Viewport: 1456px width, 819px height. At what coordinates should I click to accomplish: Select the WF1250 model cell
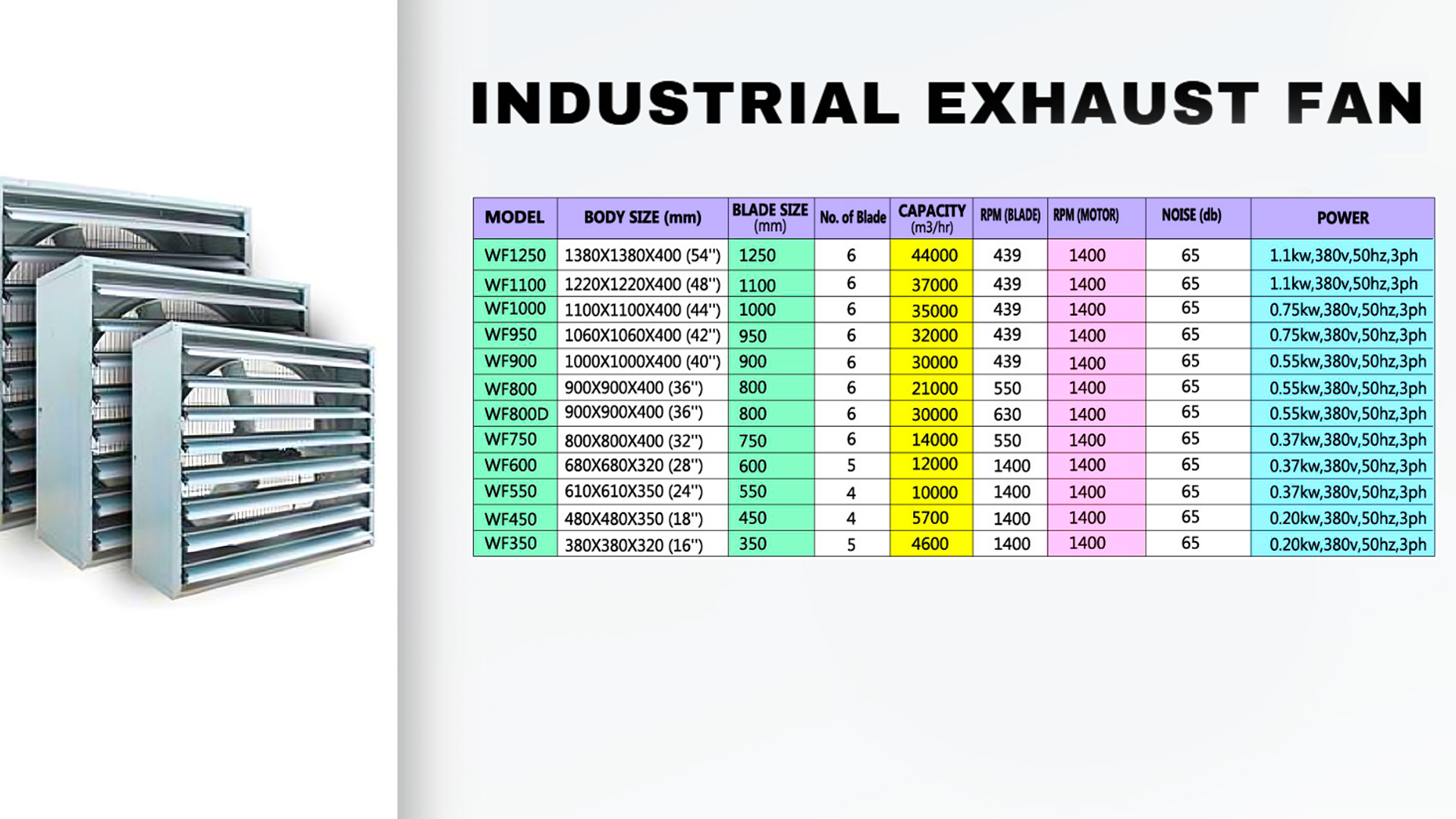[515, 256]
